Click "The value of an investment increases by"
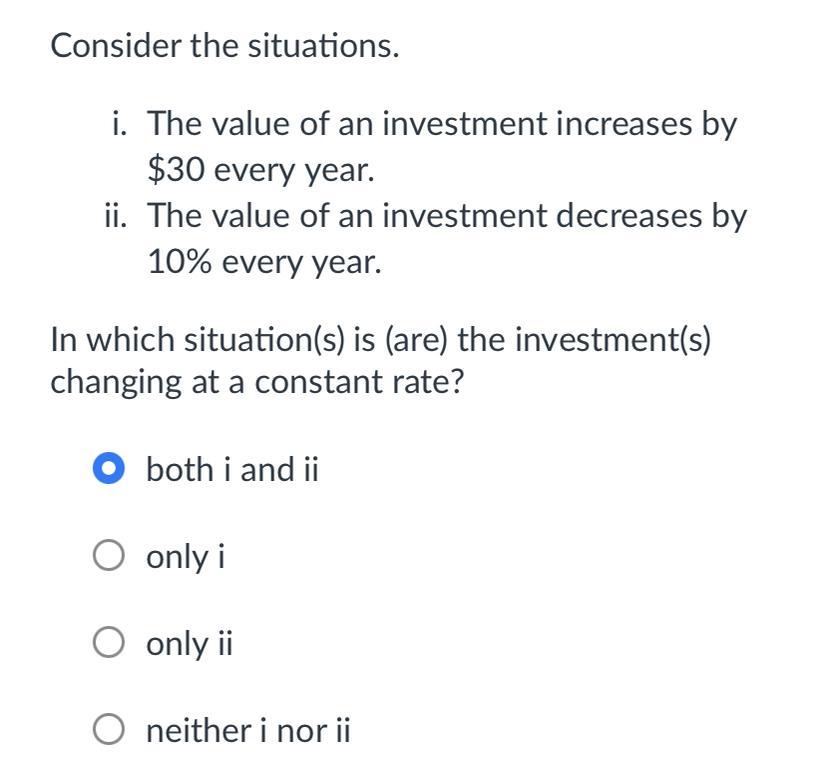The image size is (826, 764). click(x=442, y=125)
